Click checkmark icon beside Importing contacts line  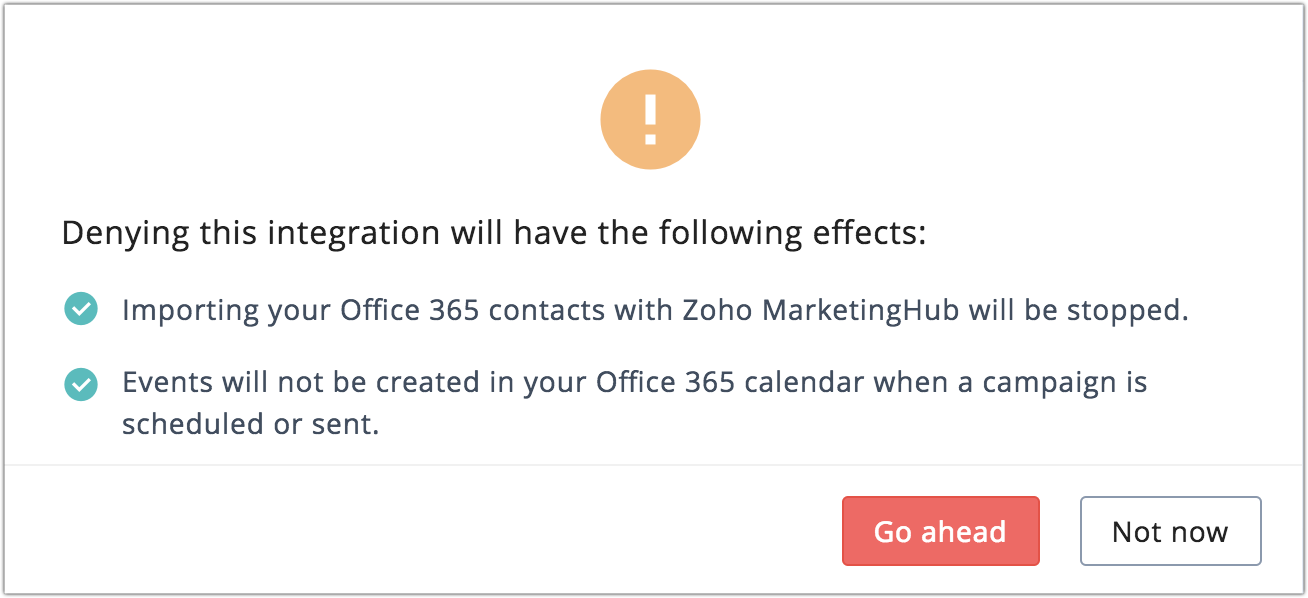[80, 310]
